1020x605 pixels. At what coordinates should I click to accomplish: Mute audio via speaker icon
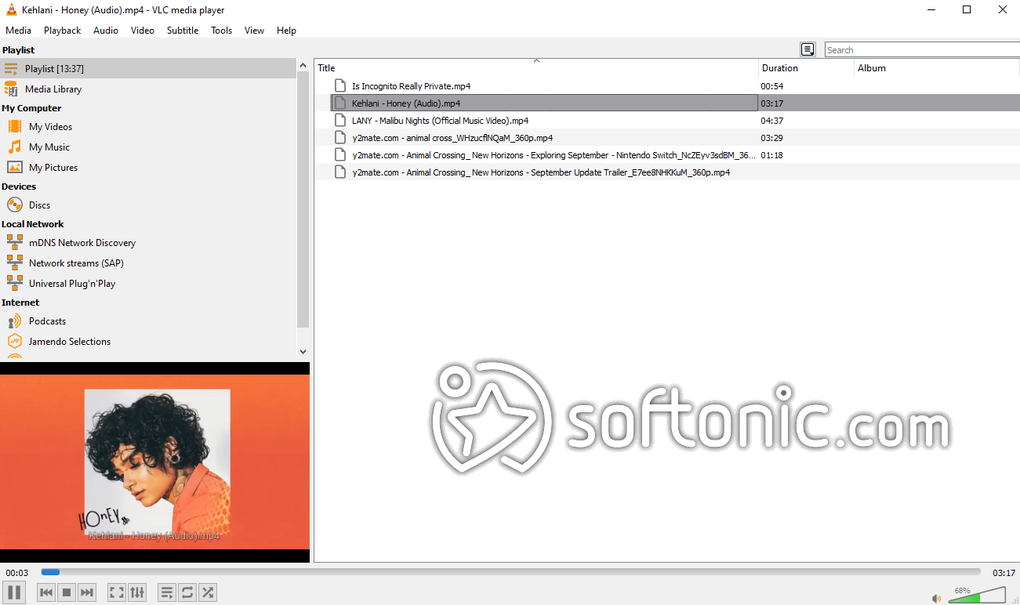pyautogui.click(x=936, y=598)
